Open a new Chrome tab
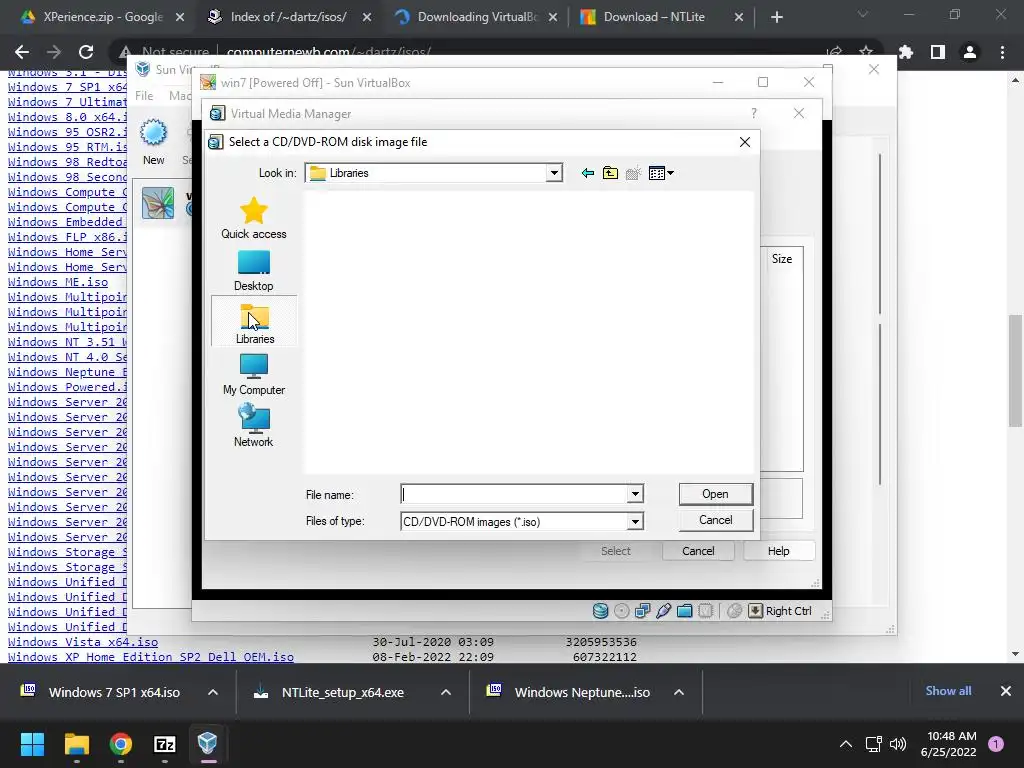 pyautogui.click(x=776, y=17)
